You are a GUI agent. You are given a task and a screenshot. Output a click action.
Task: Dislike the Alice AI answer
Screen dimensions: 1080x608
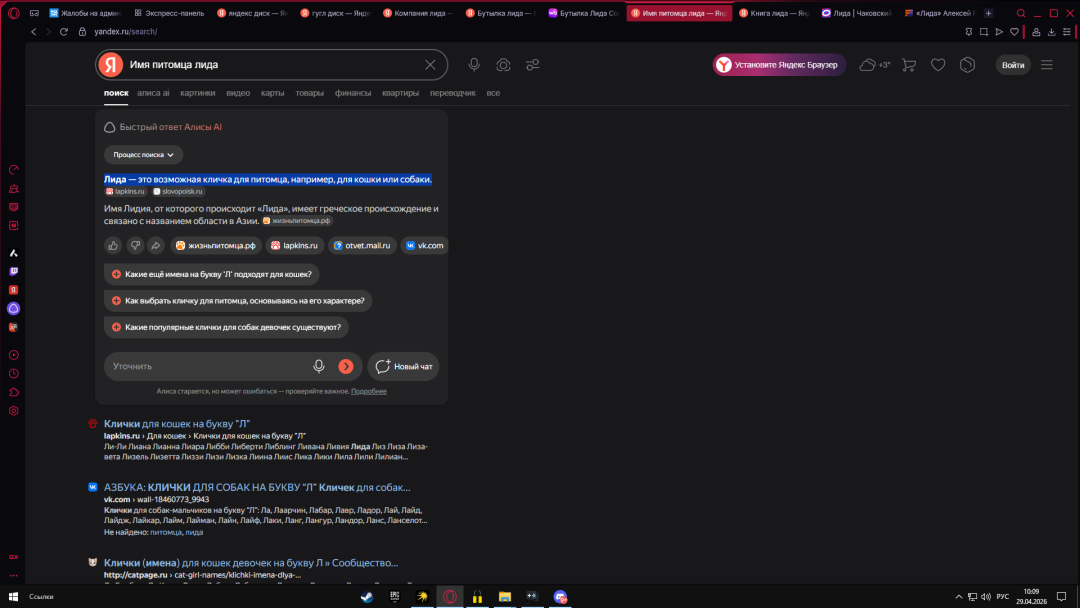(x=135, y=245)
